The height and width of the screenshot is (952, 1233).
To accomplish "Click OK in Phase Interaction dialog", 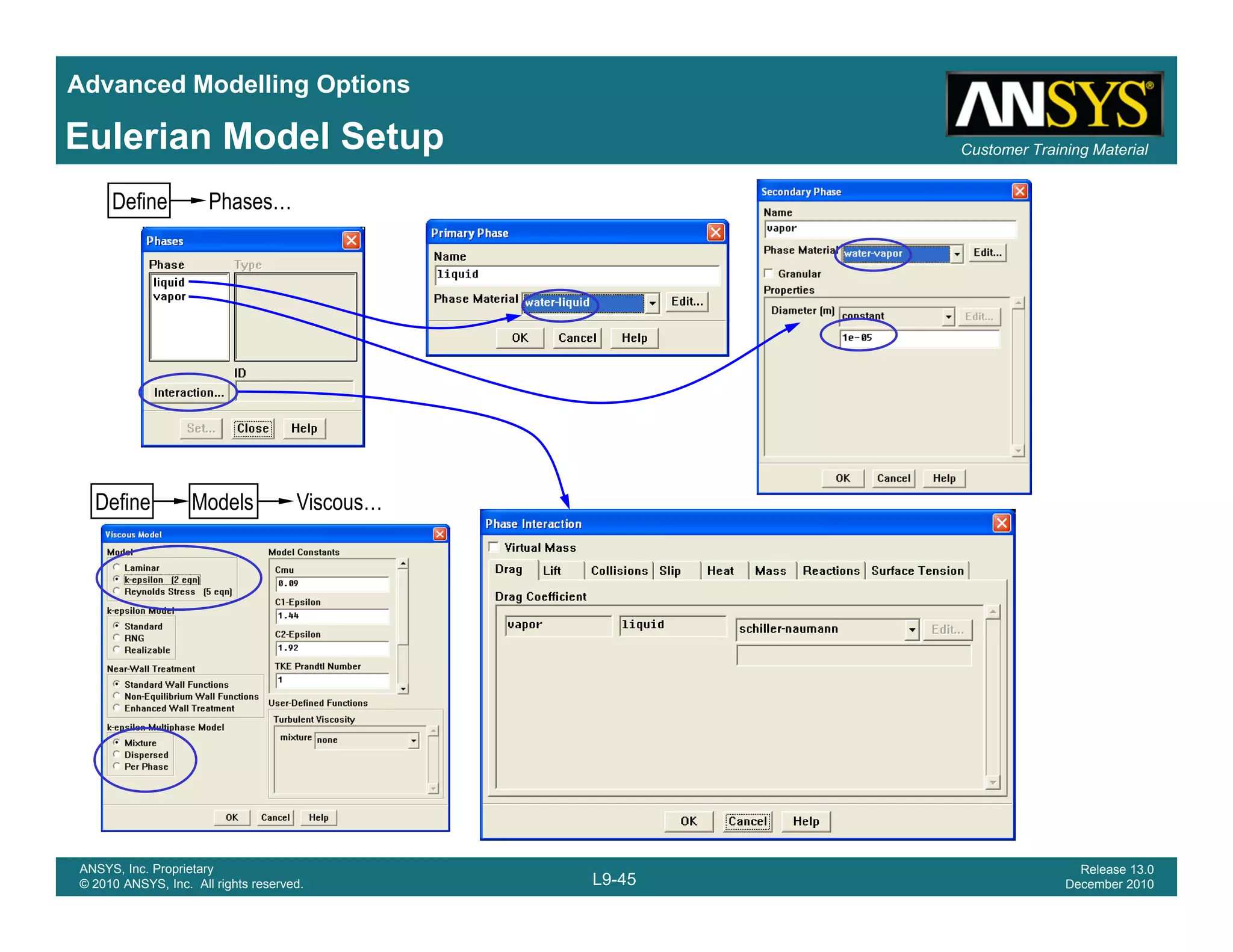I will [689, 821].
